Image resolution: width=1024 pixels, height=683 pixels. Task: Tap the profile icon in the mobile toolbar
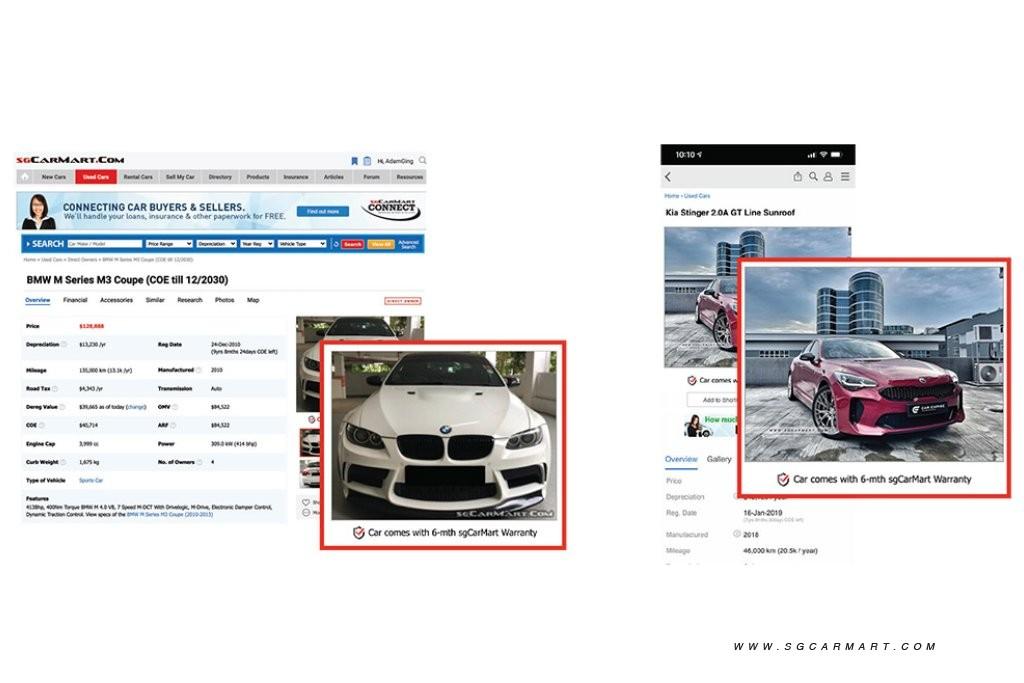point(829,177)
